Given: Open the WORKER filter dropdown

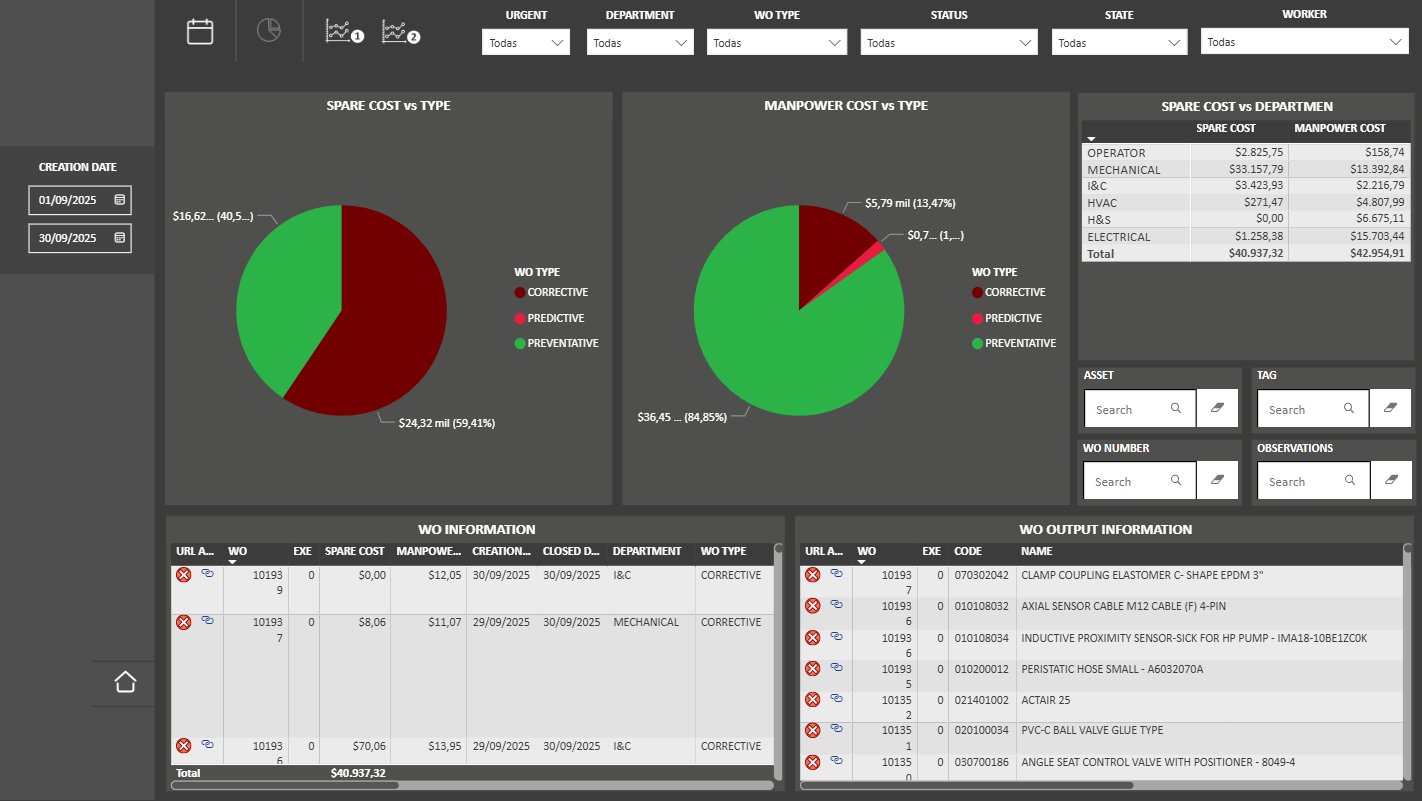Looking at the screenshot, I should 1396,42.
